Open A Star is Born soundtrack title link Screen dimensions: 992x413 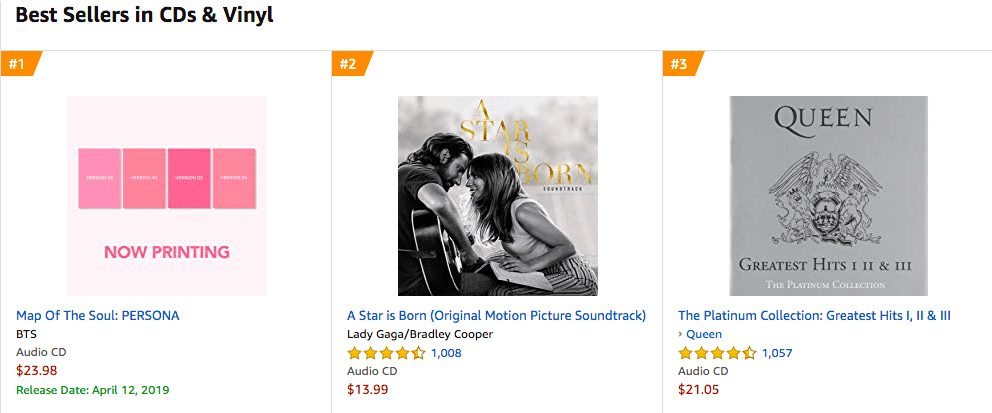tap(496, 315)
